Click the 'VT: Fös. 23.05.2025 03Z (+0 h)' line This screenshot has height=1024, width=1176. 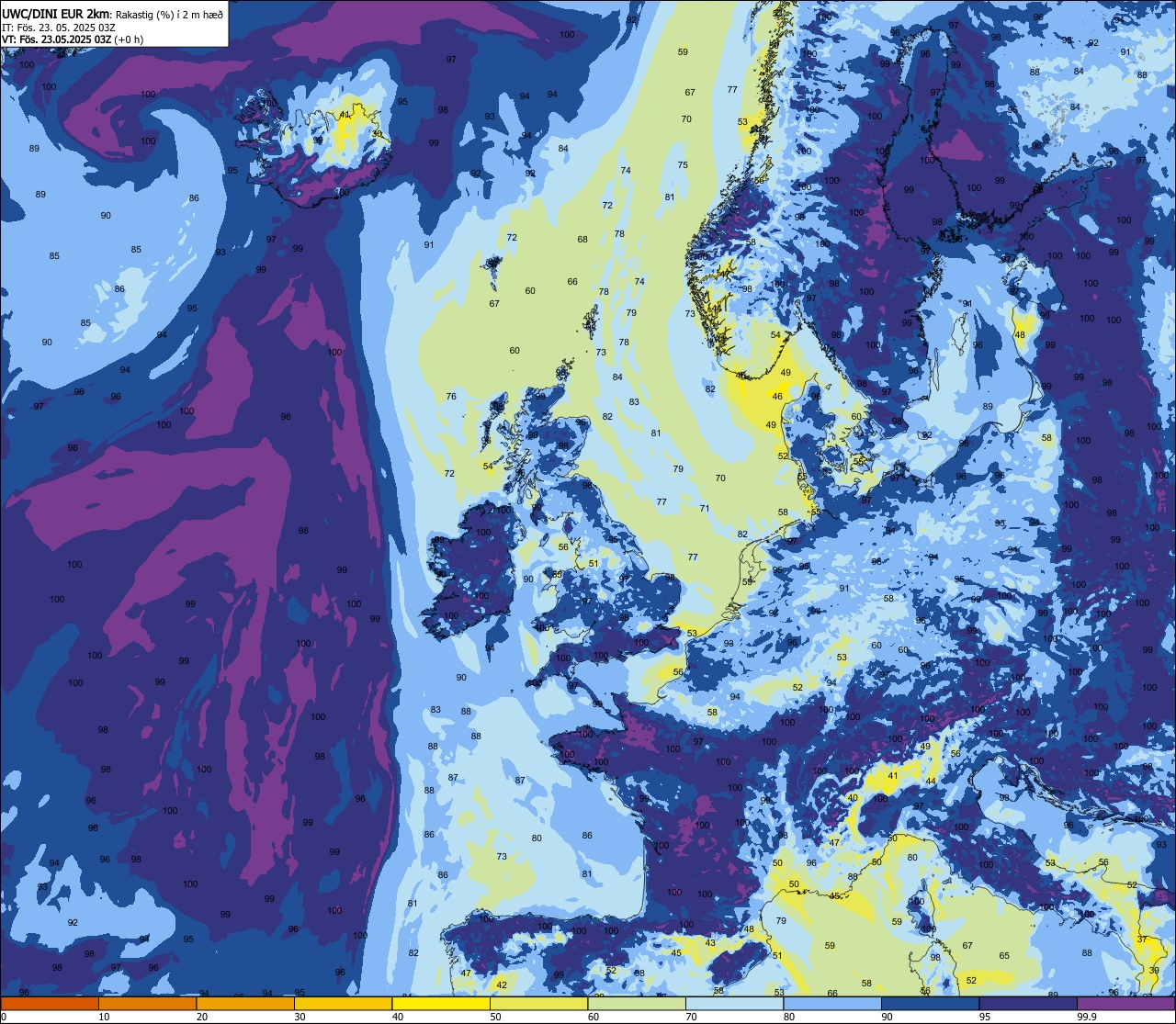(x=73, y=39)
